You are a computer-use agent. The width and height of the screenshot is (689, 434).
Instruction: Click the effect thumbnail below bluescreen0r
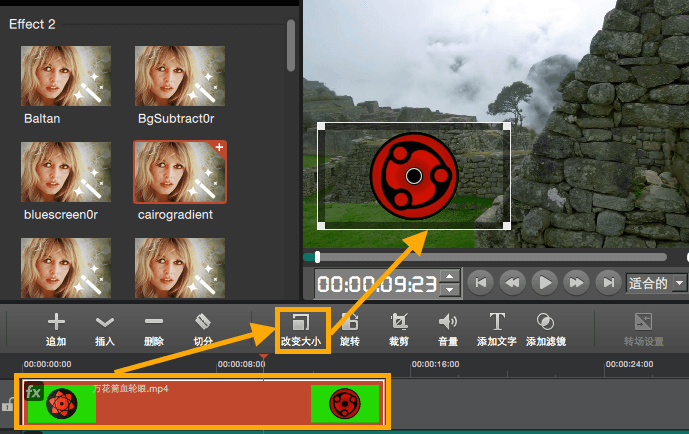pos(66,268)
